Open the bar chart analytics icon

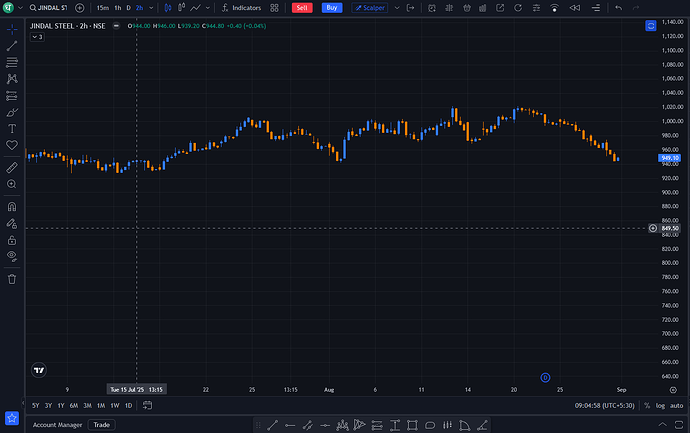(483, 8)
